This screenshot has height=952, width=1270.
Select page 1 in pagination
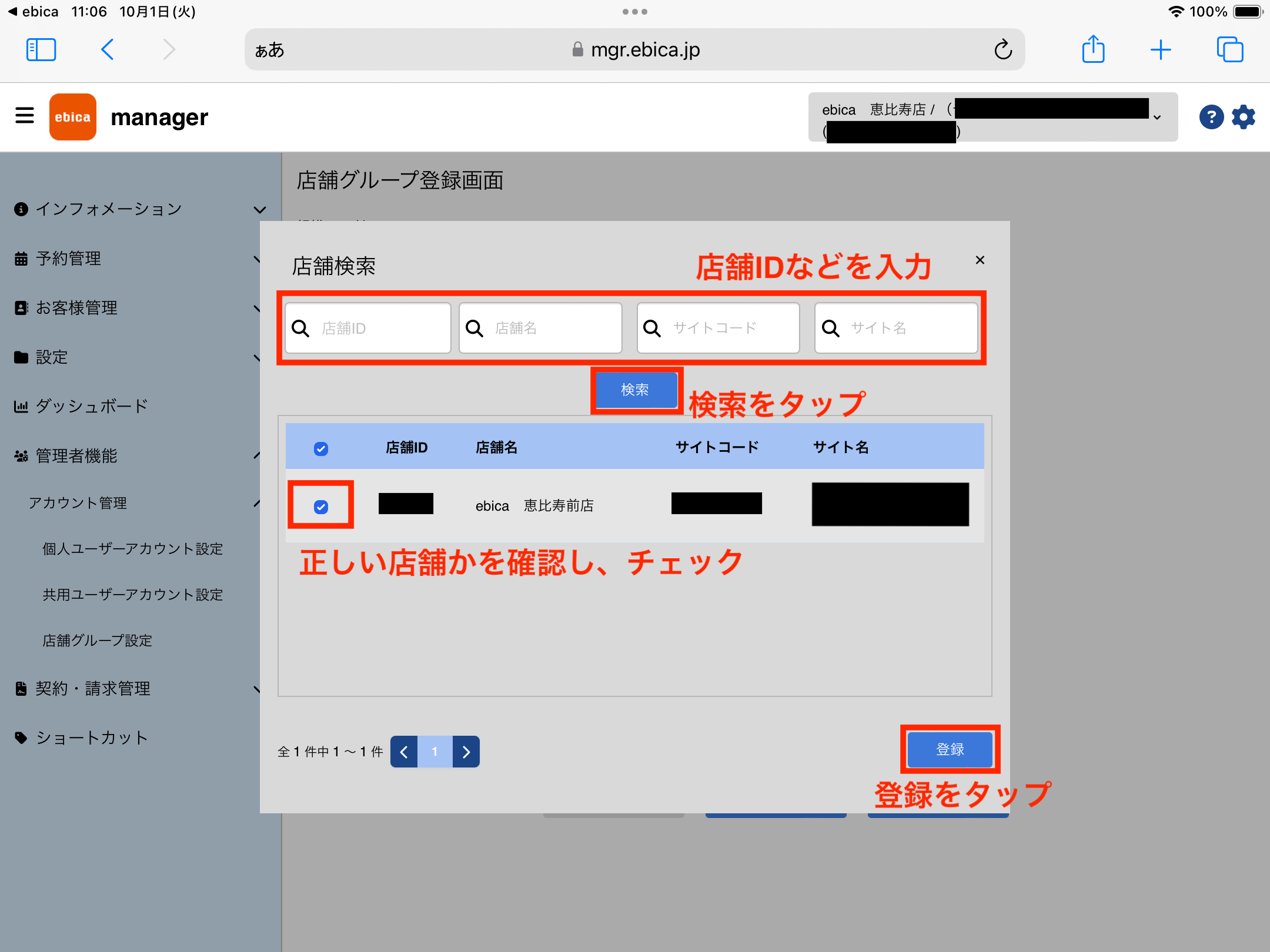tap(435, 752)
